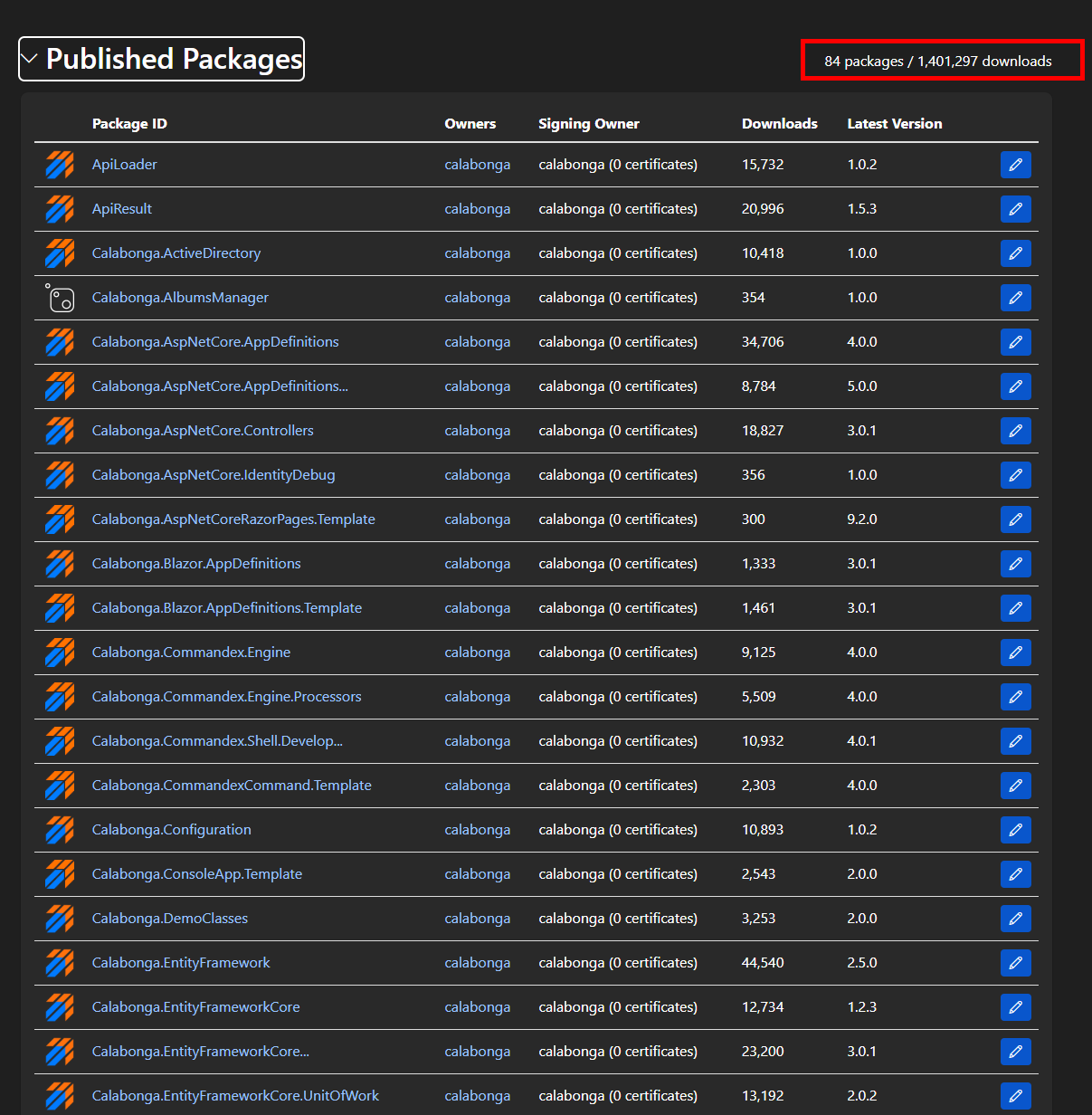Click owner calabonga in Calabonga.ConsoleApp.Template row

[477, 874]
